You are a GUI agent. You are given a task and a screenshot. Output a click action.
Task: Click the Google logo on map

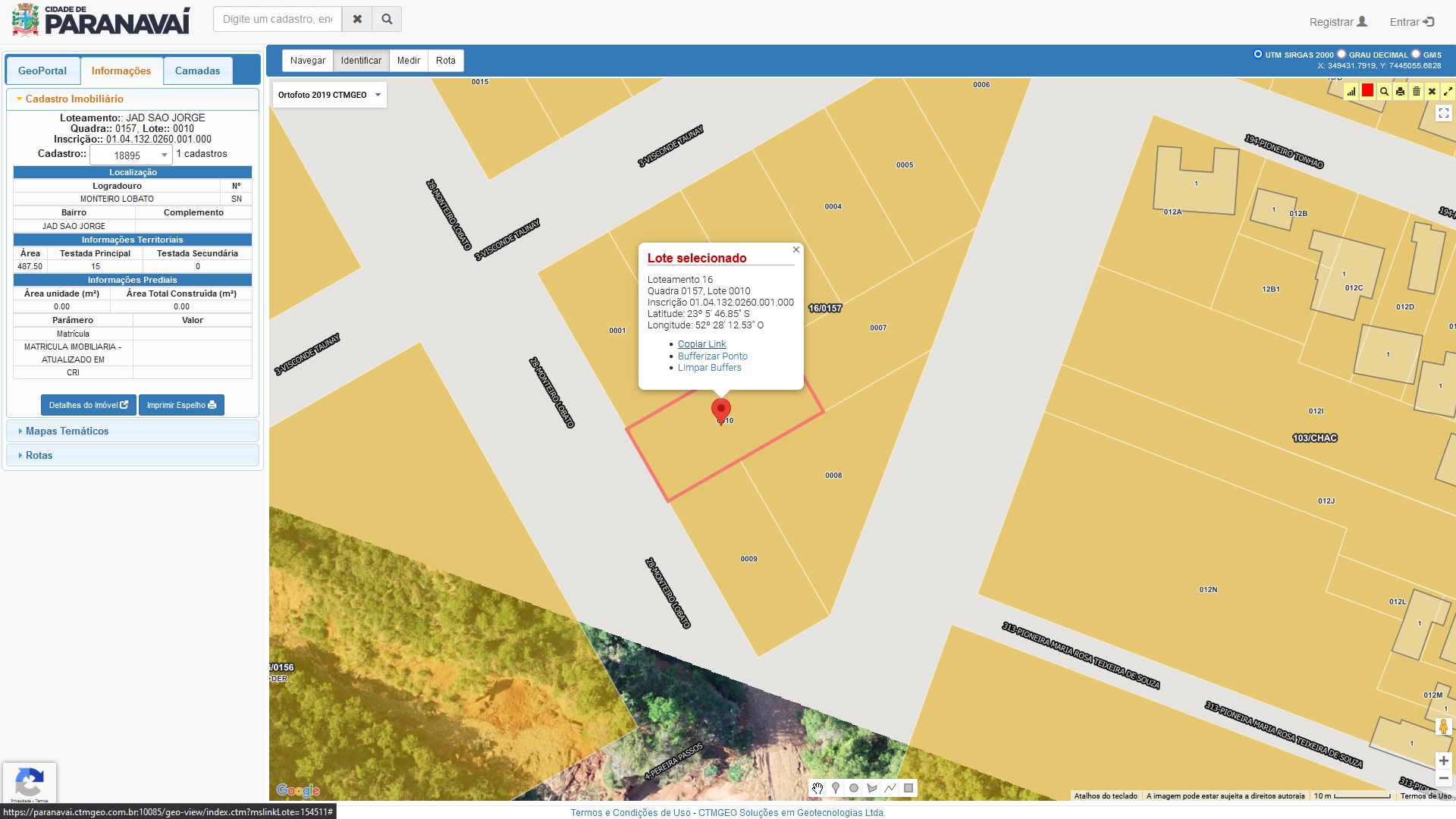coord(298,790)
